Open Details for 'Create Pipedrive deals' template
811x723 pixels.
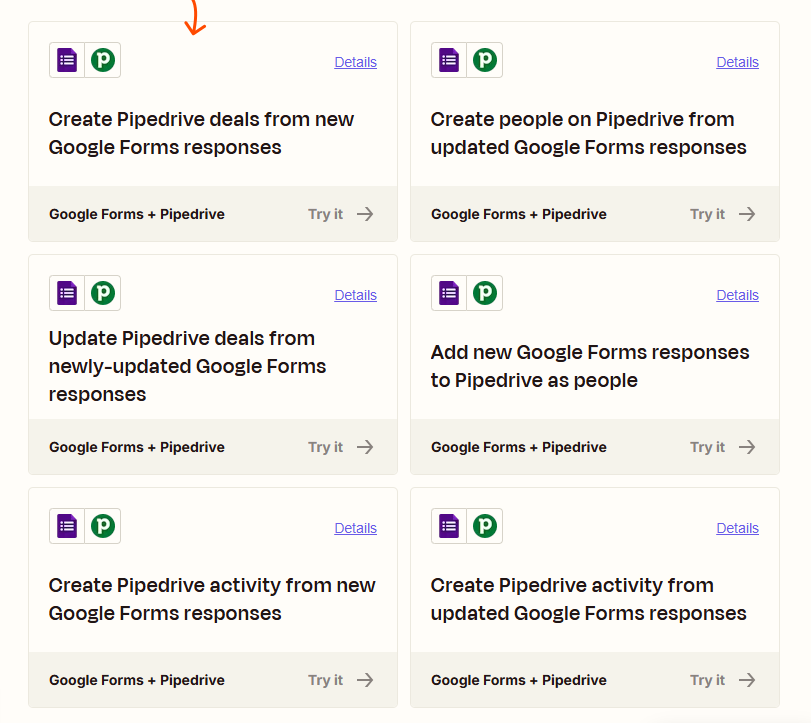(x=355, y=62)
